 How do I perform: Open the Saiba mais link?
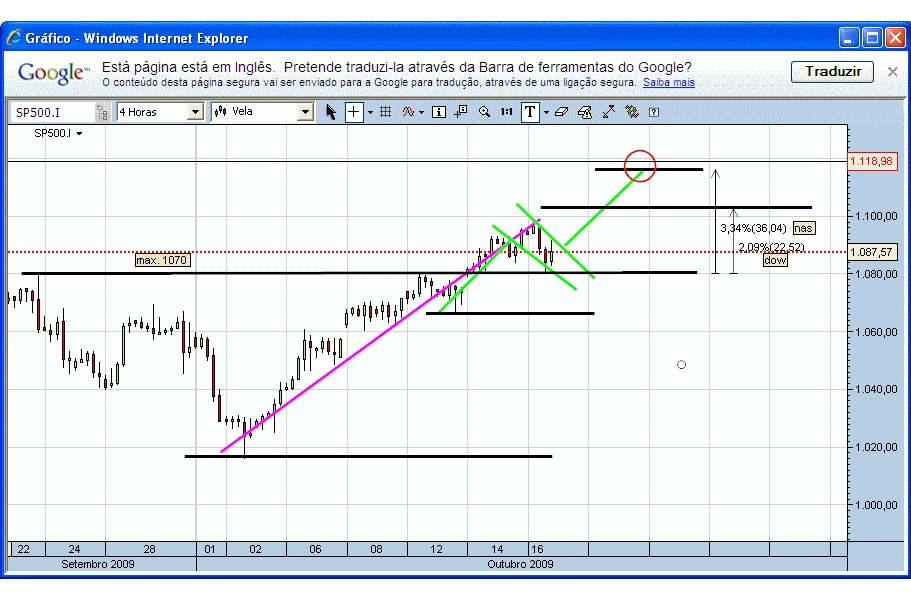click(x=669, y=82)
